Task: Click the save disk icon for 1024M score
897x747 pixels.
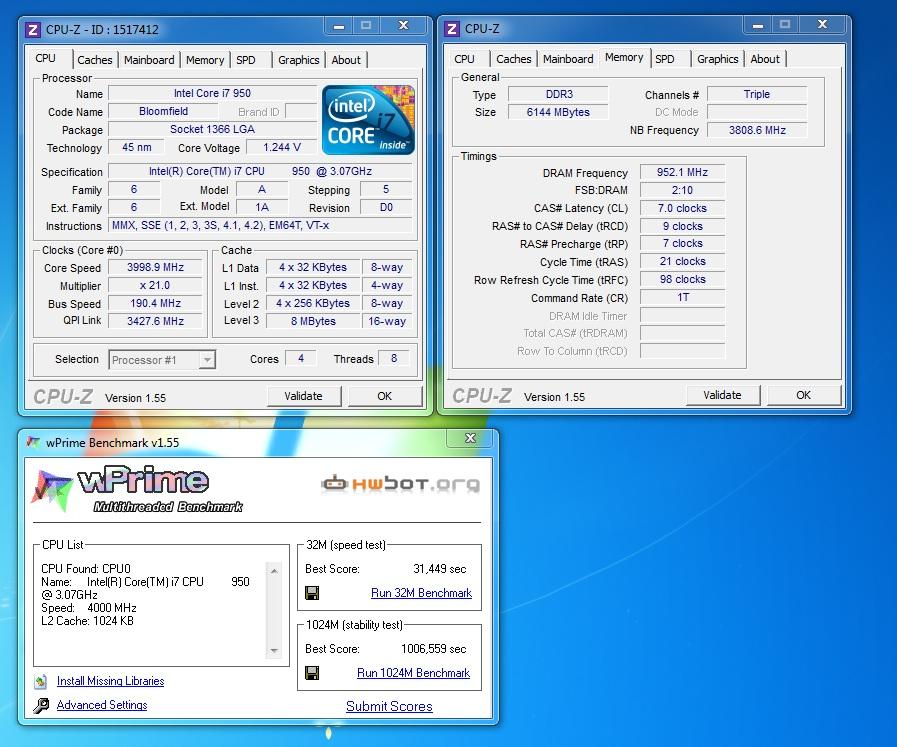Action: tap(312, 673)
